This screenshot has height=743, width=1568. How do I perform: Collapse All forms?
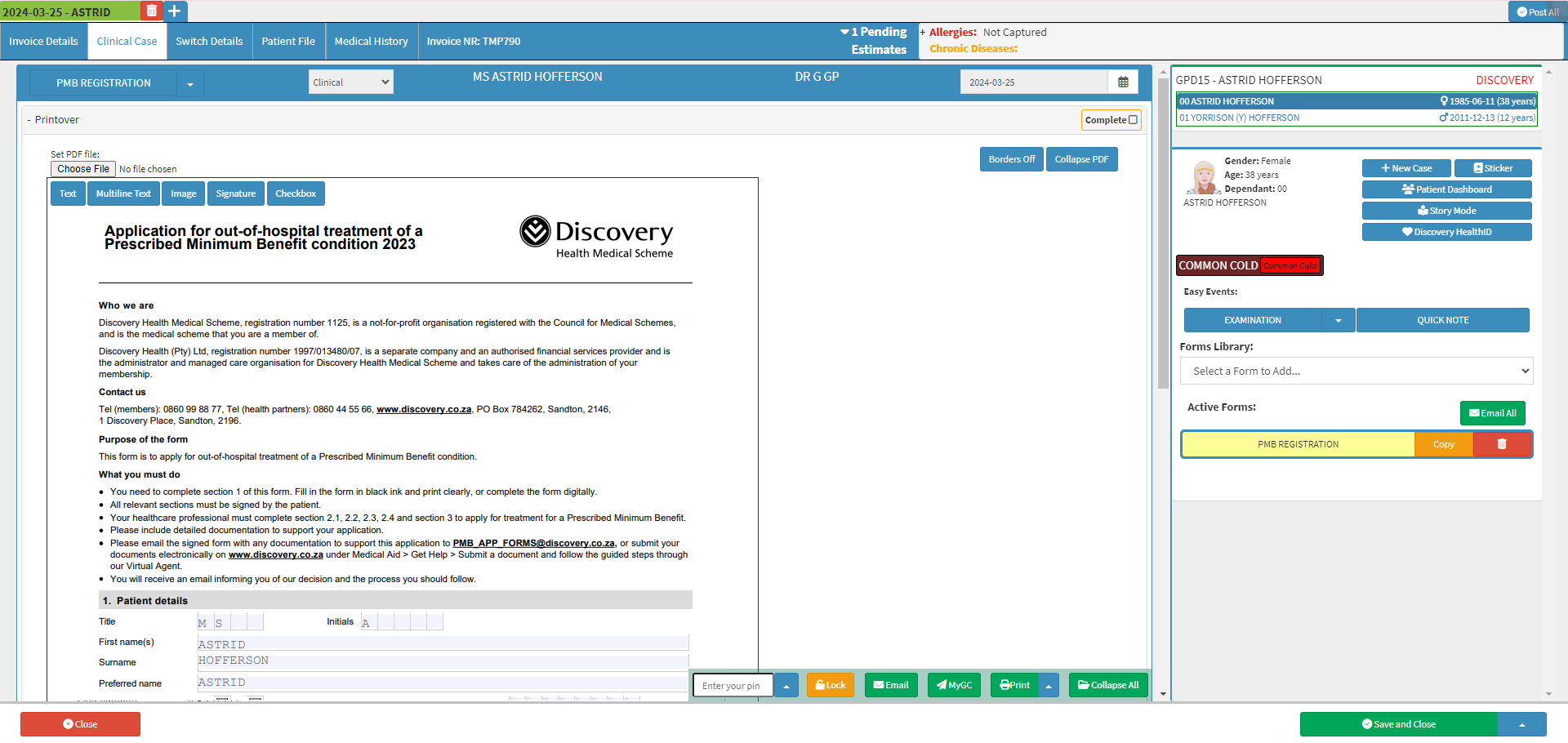click(1108, 685)
